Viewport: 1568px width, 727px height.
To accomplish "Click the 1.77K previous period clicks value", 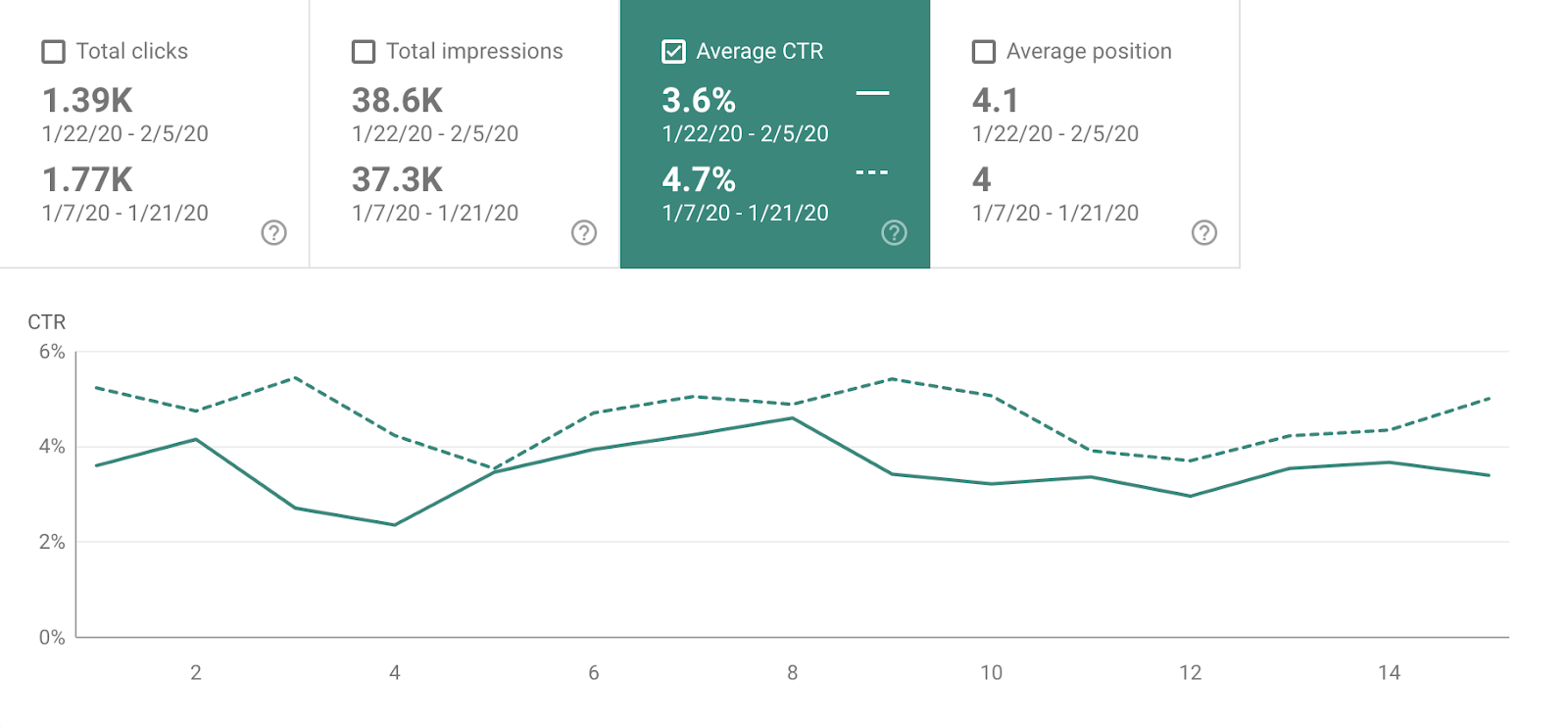I will (x=87, y=179).
